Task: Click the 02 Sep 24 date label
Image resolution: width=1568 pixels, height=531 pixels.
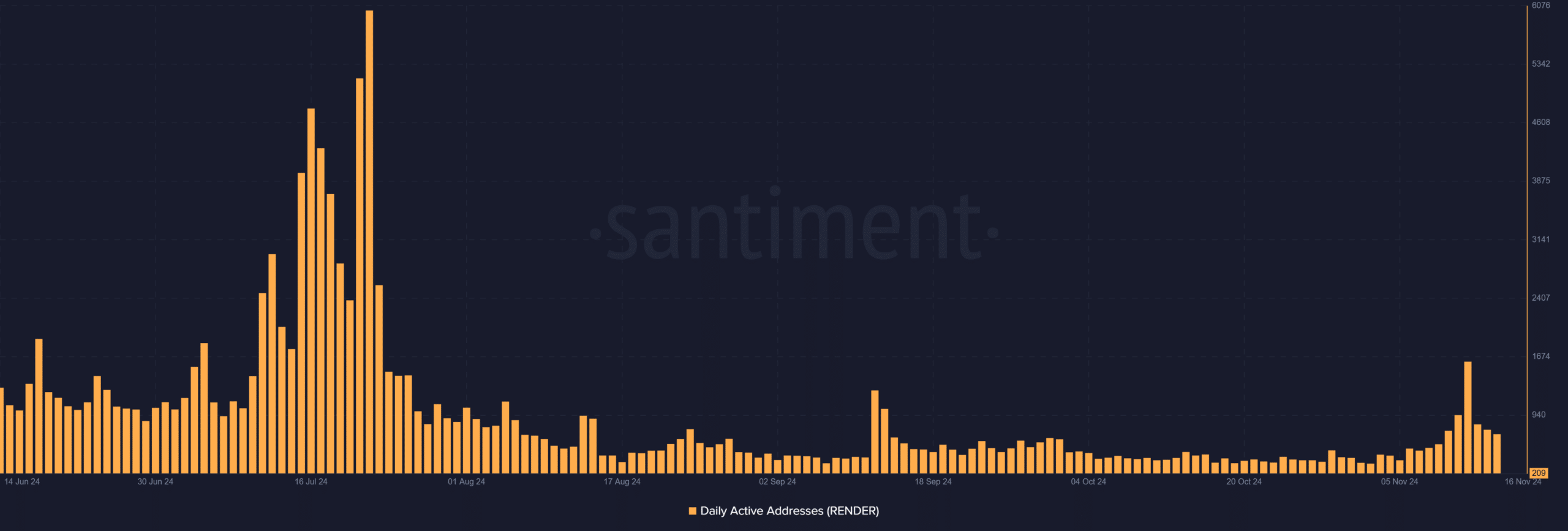Action: (x=777, y=481)
